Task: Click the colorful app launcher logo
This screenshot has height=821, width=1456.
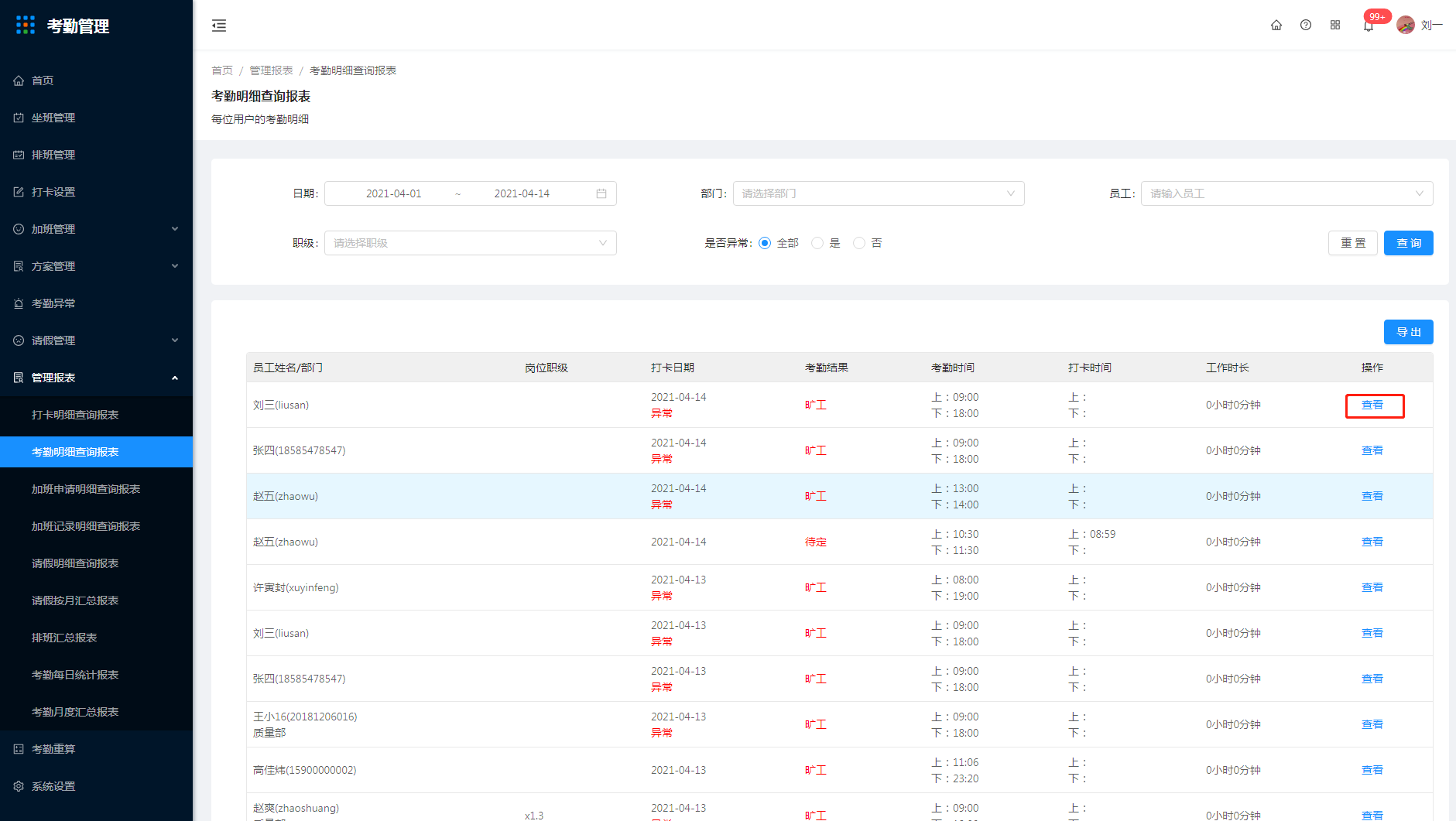Action: coord(26,26)
